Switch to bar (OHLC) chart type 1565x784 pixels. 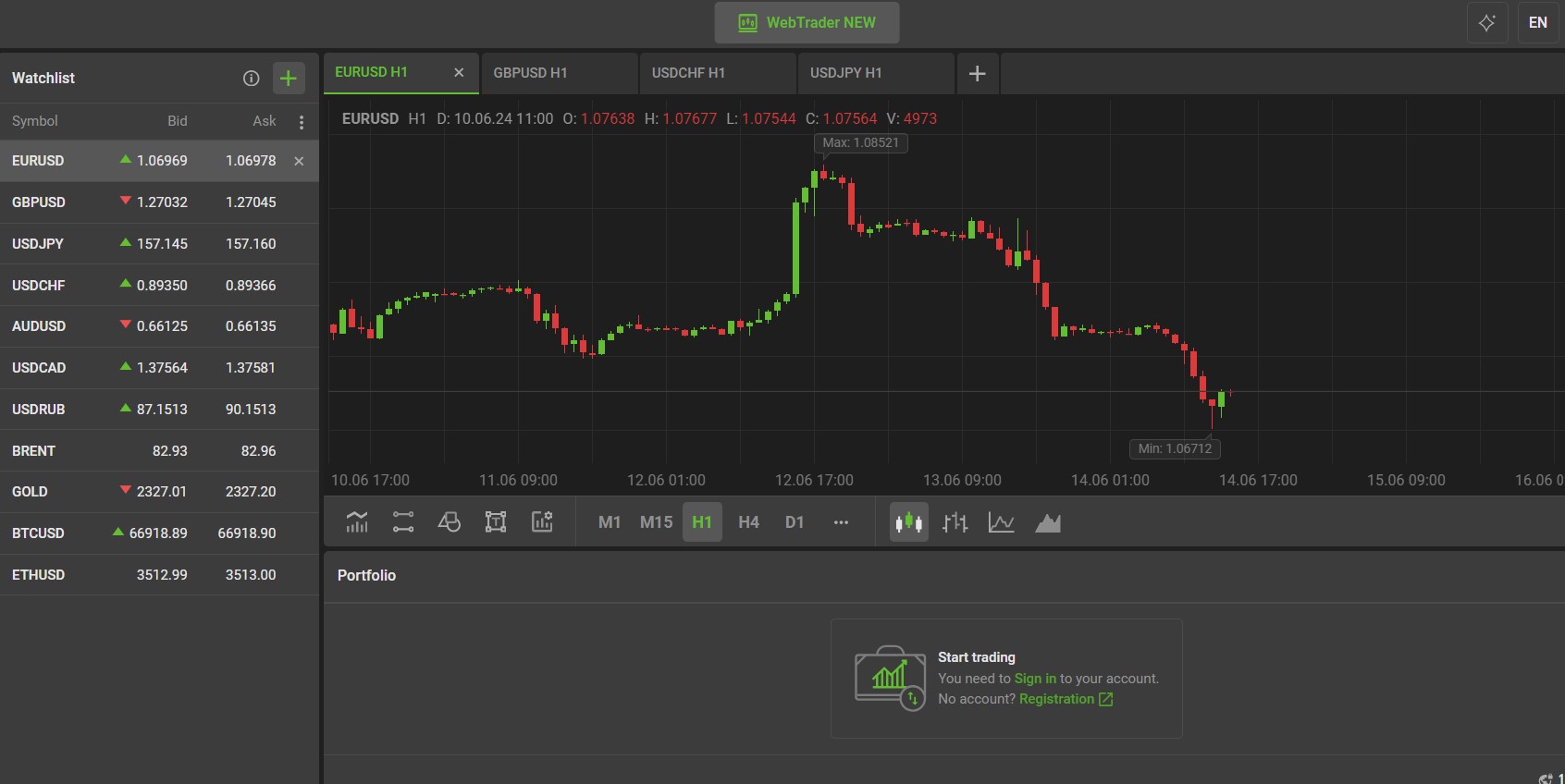point(955,522)
